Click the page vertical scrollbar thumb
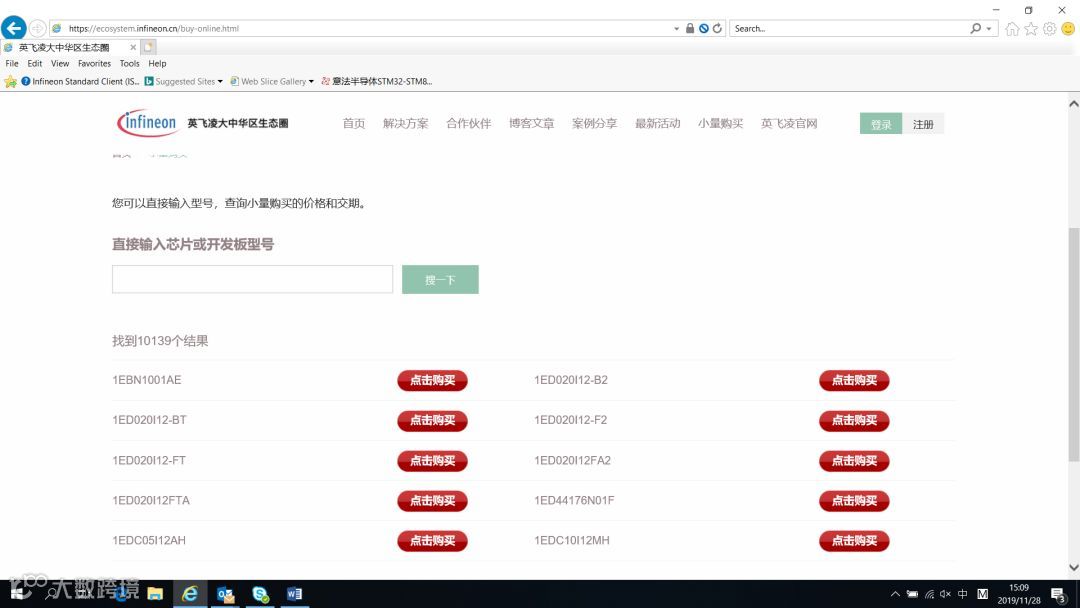The image size is (1080, 608). (1074, 344)
